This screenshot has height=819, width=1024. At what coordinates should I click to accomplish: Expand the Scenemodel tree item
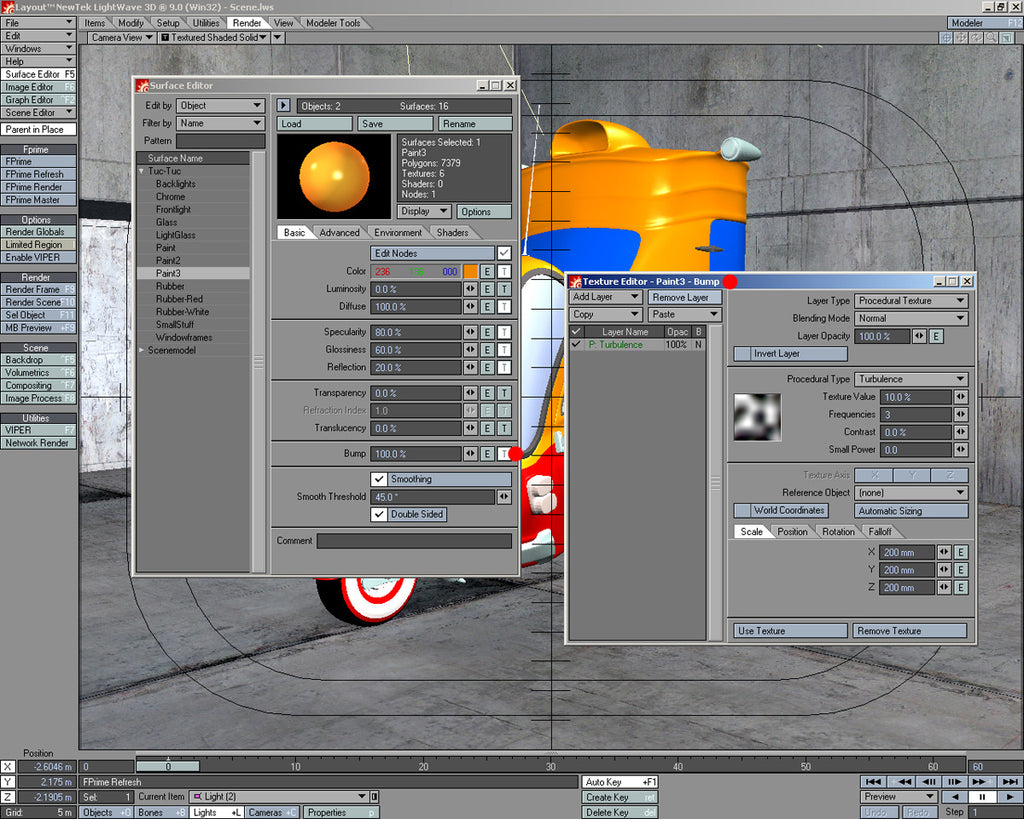pos(142,351)
